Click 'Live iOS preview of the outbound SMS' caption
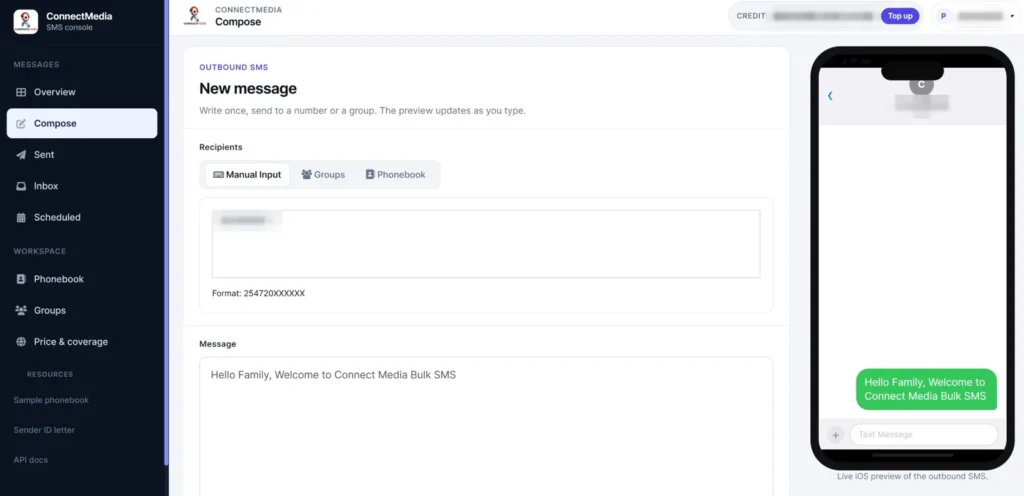 point(912,476)
